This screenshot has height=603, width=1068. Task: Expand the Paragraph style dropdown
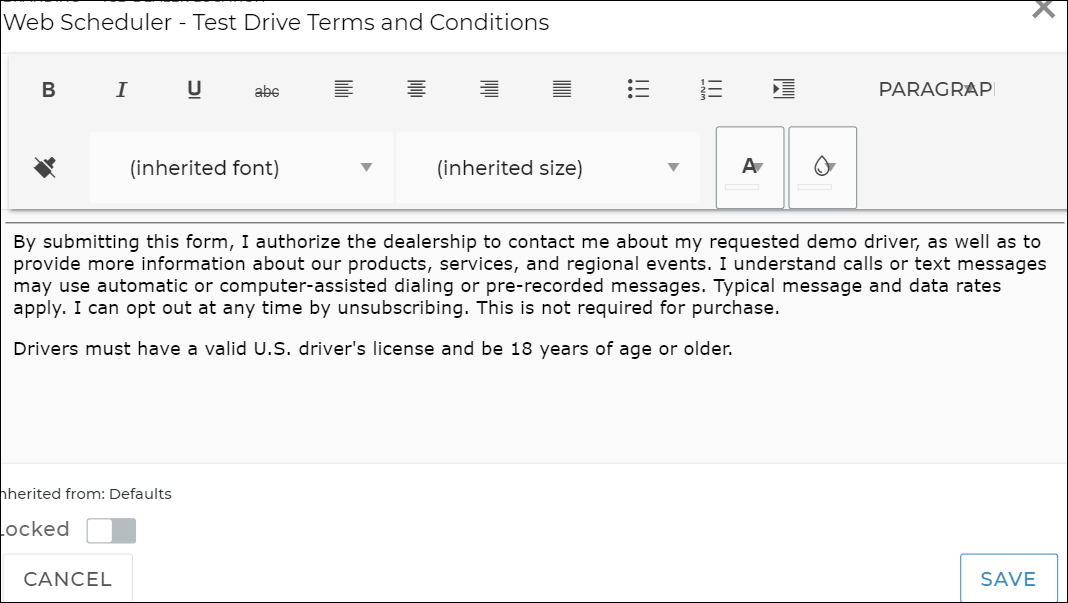[x=935, y=90]
